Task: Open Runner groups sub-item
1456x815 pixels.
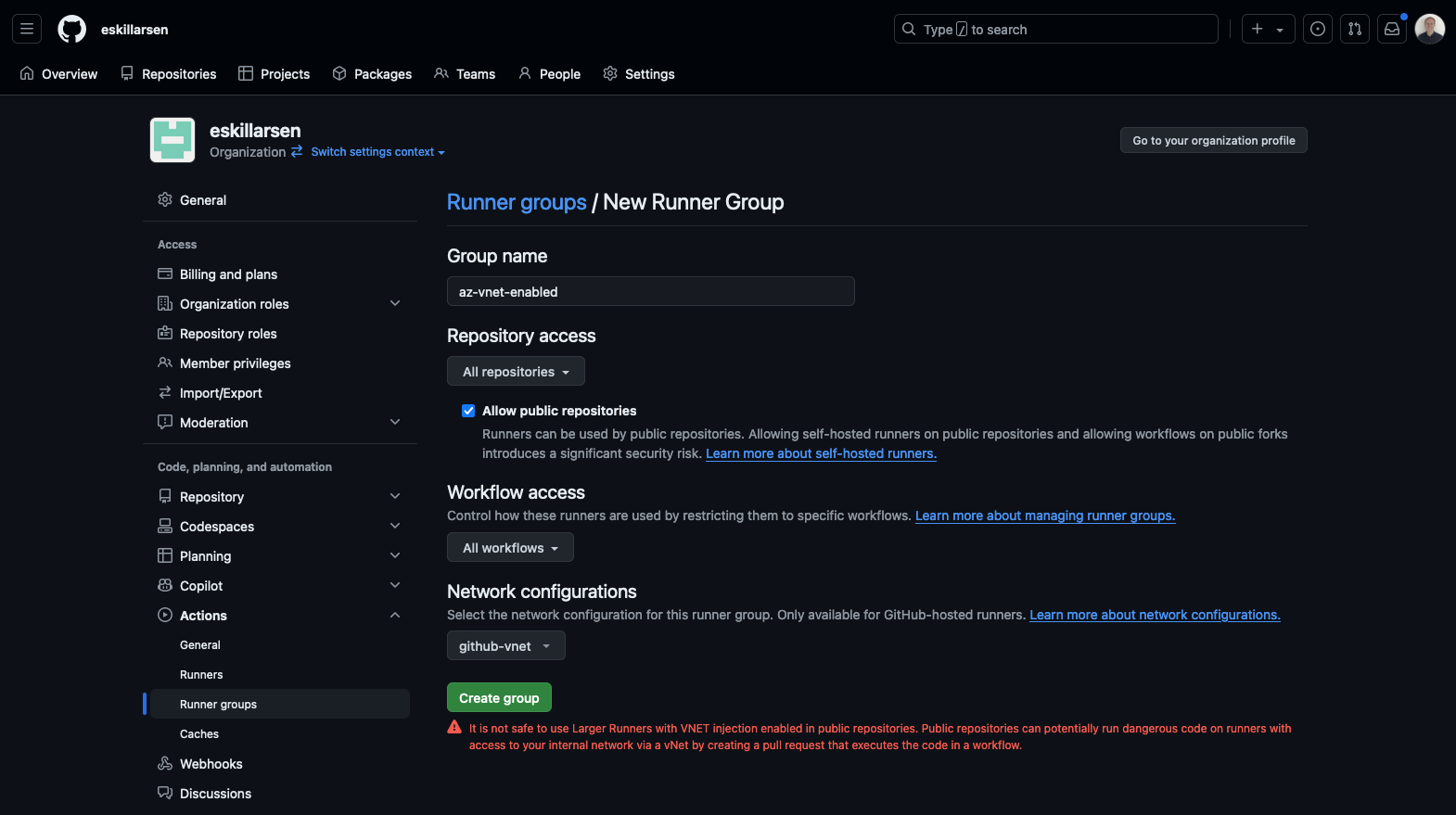Action: pos(280,704)
